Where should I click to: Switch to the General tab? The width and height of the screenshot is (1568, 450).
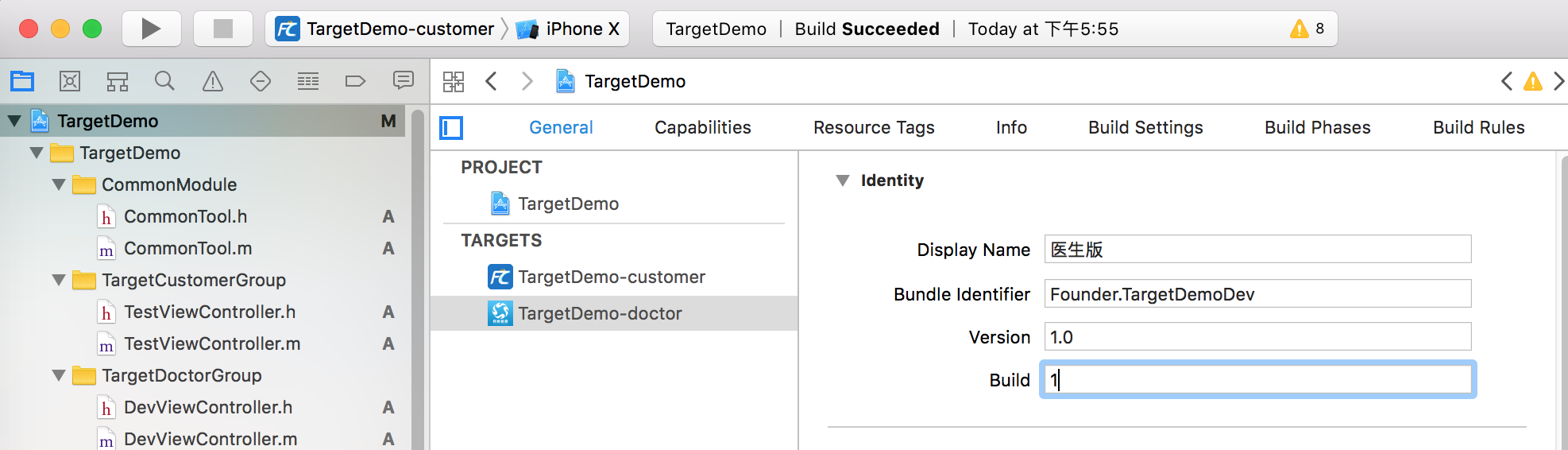pos(561,127)
